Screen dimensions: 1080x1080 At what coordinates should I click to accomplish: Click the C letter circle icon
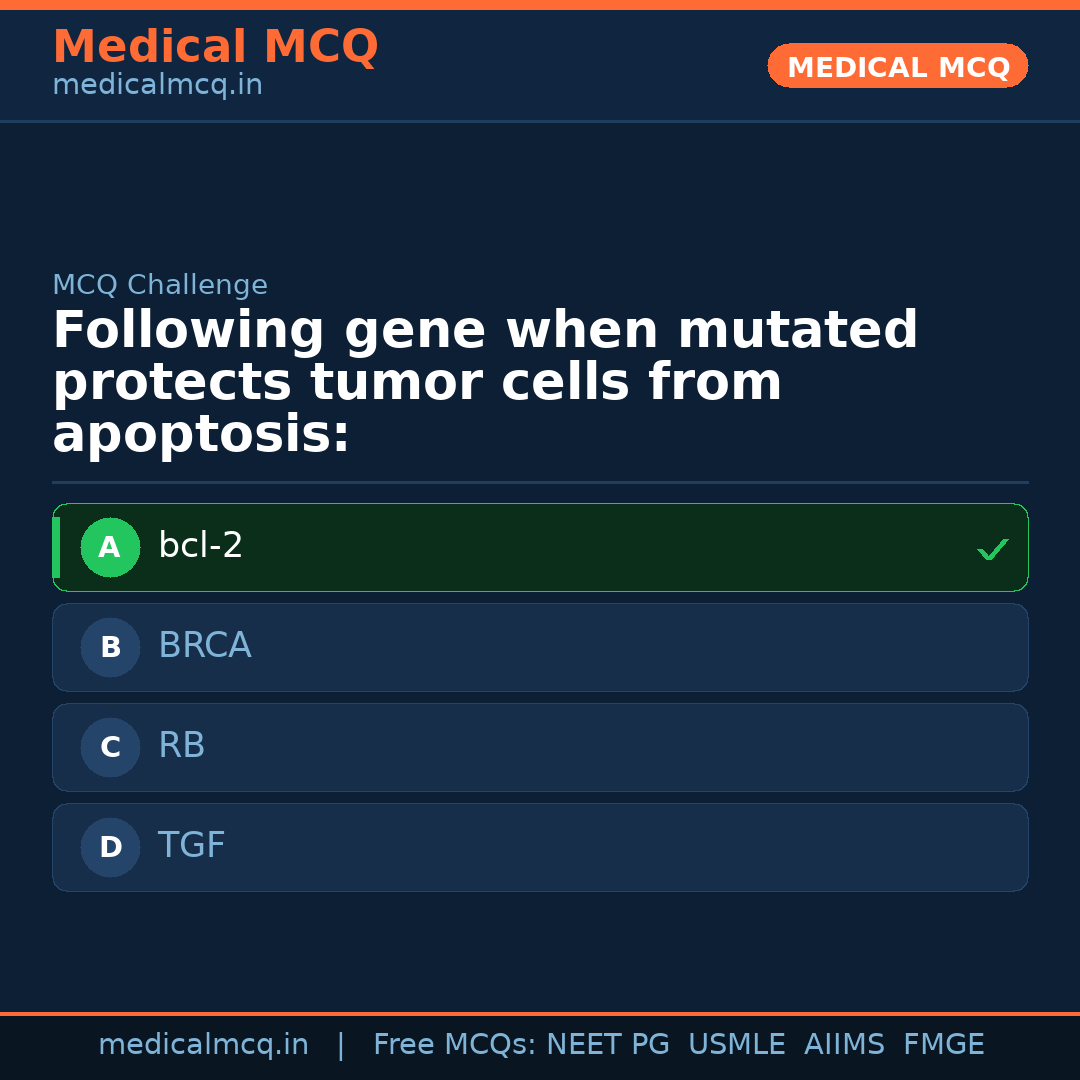click(110, 747)
